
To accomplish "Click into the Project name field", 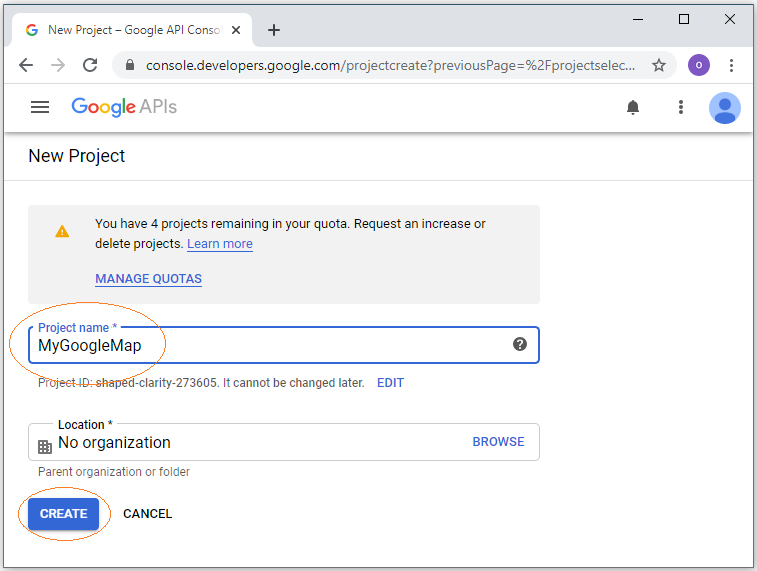I will click(283, 345).
